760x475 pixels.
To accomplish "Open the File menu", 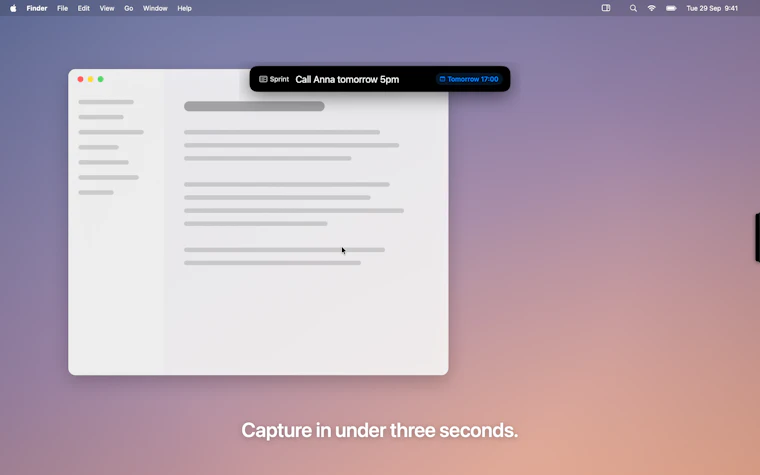I will (63, 8).
